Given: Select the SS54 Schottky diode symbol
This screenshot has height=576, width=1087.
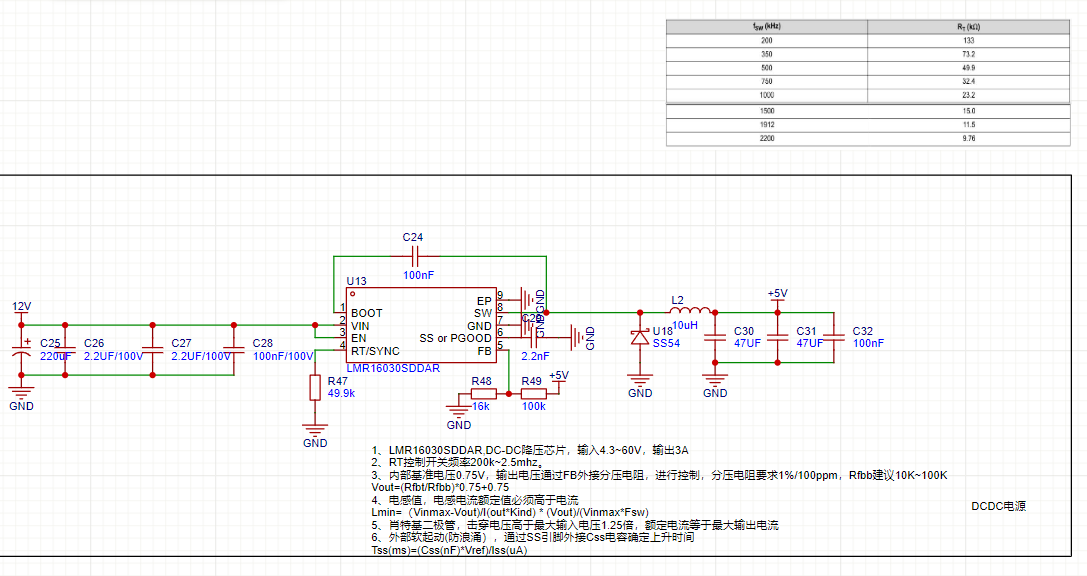Looking at the screenshot, I should 640,338.
